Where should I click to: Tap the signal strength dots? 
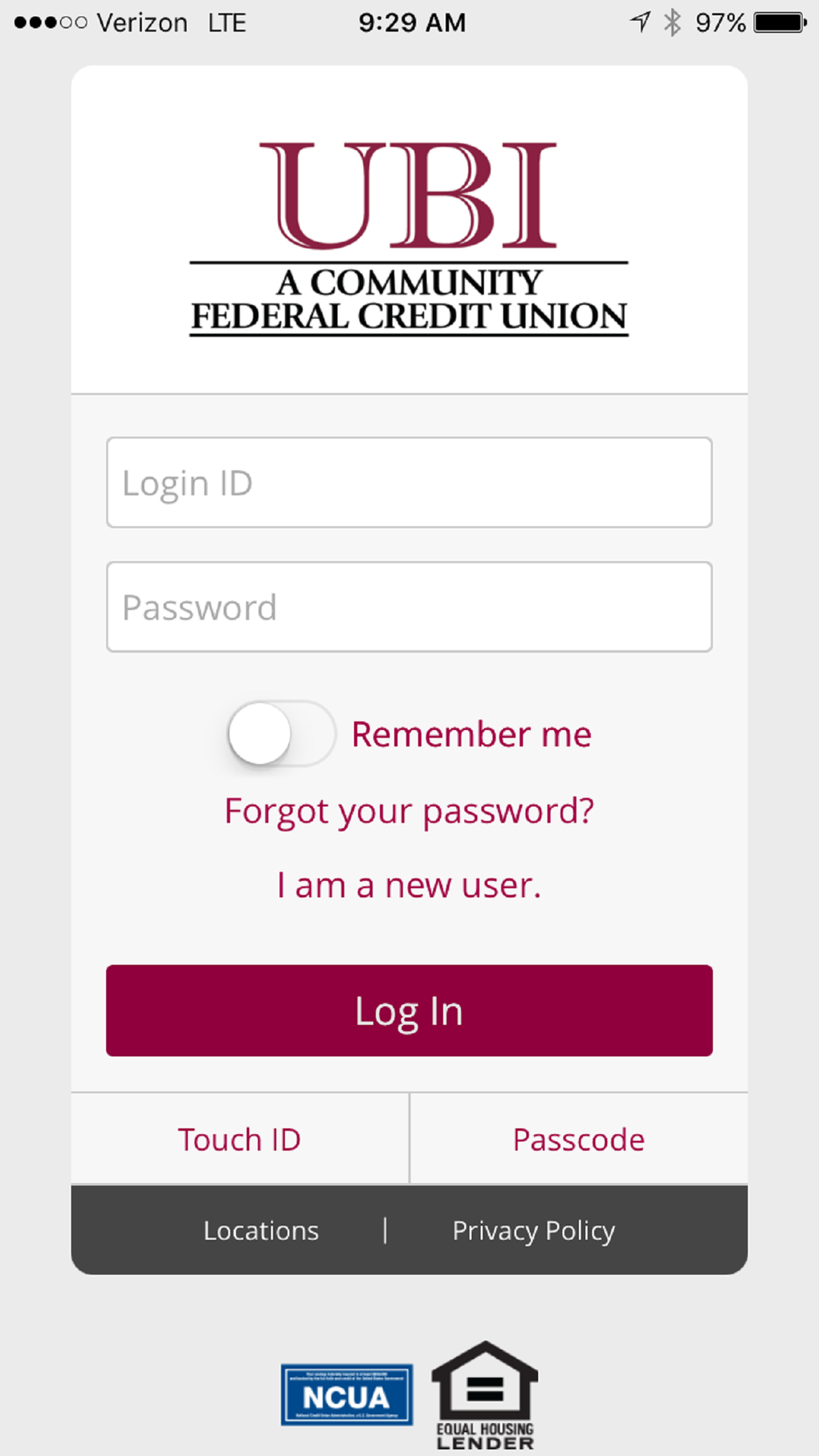[x=50, y=22]
